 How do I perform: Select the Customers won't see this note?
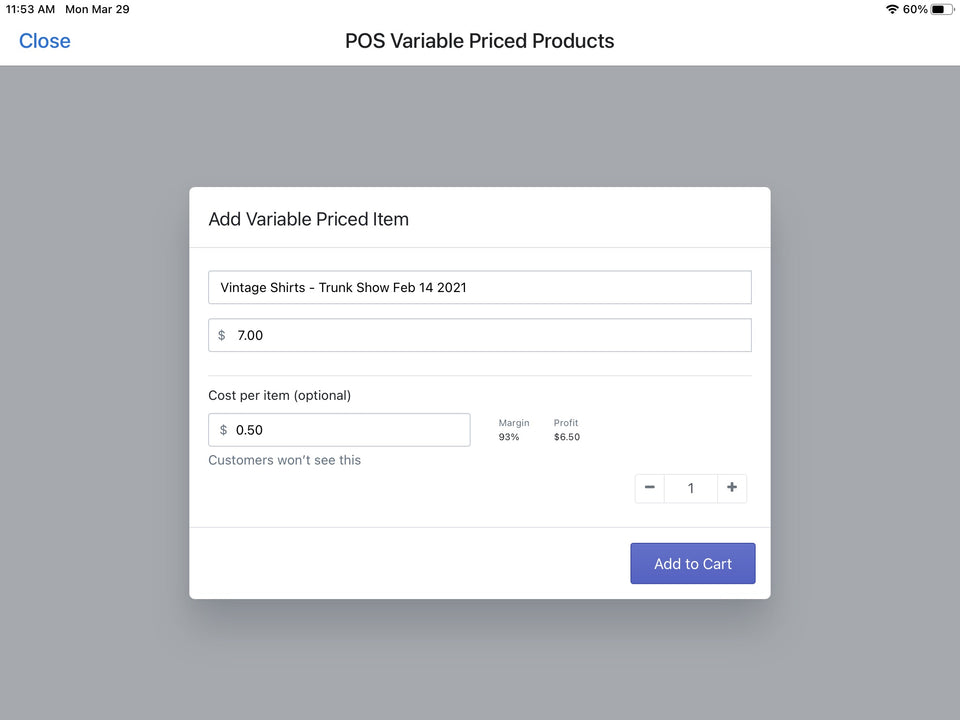tap(285, 460)
